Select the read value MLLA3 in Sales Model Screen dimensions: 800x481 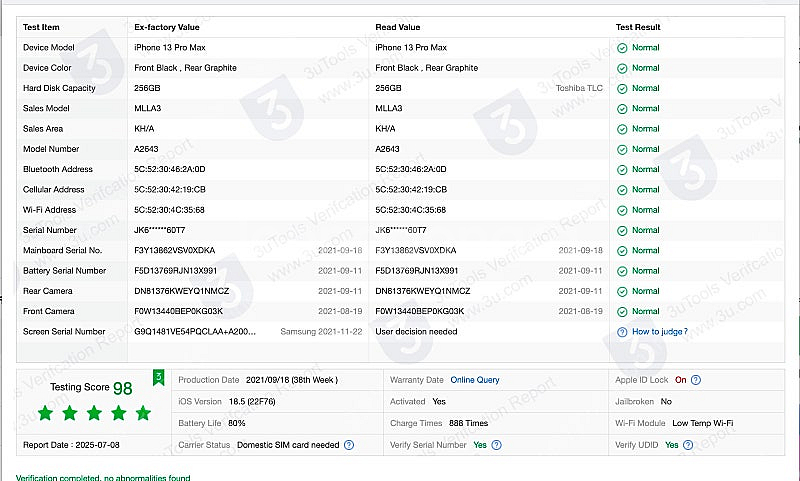(x=389, y=108)
